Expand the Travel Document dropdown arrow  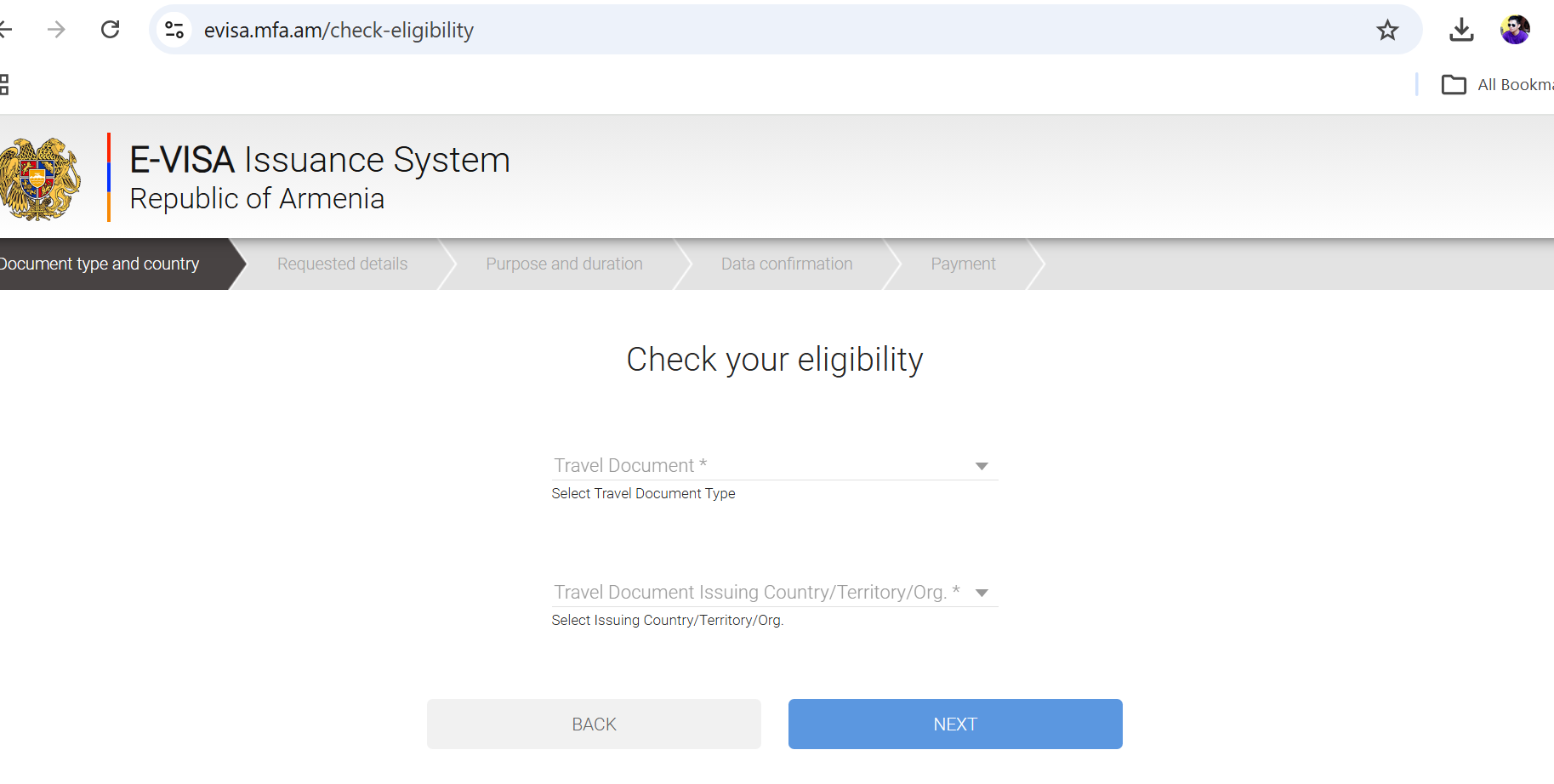coord(982,466)
